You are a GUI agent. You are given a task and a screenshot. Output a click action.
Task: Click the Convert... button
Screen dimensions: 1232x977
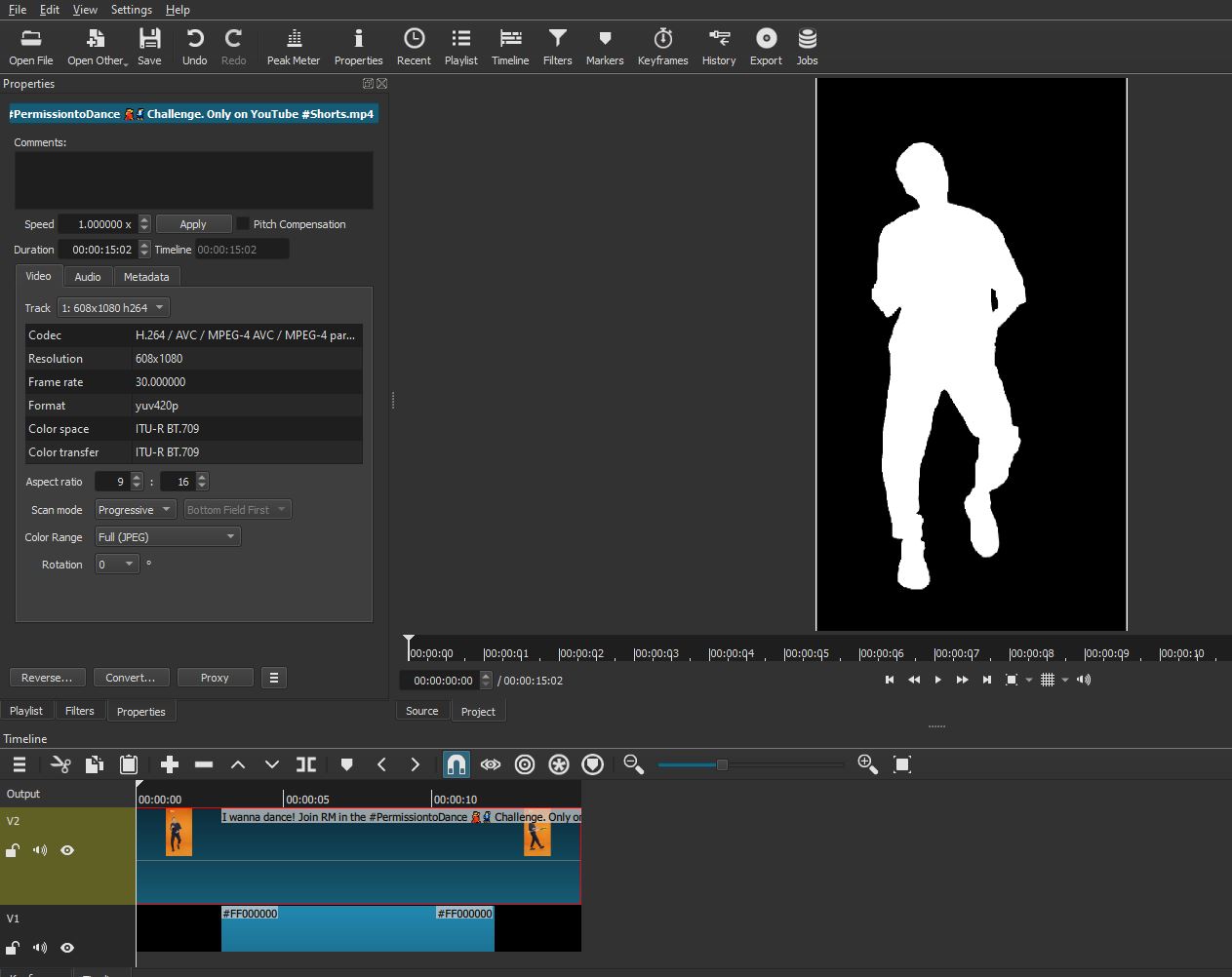130,678
